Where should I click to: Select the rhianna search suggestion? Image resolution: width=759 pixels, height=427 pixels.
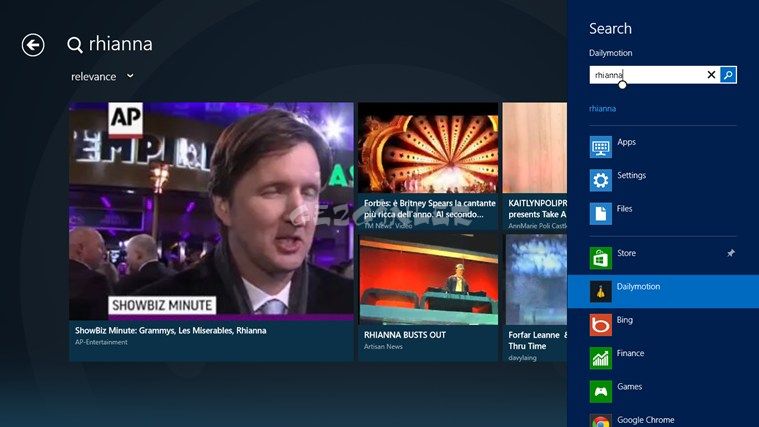[602, 108]
